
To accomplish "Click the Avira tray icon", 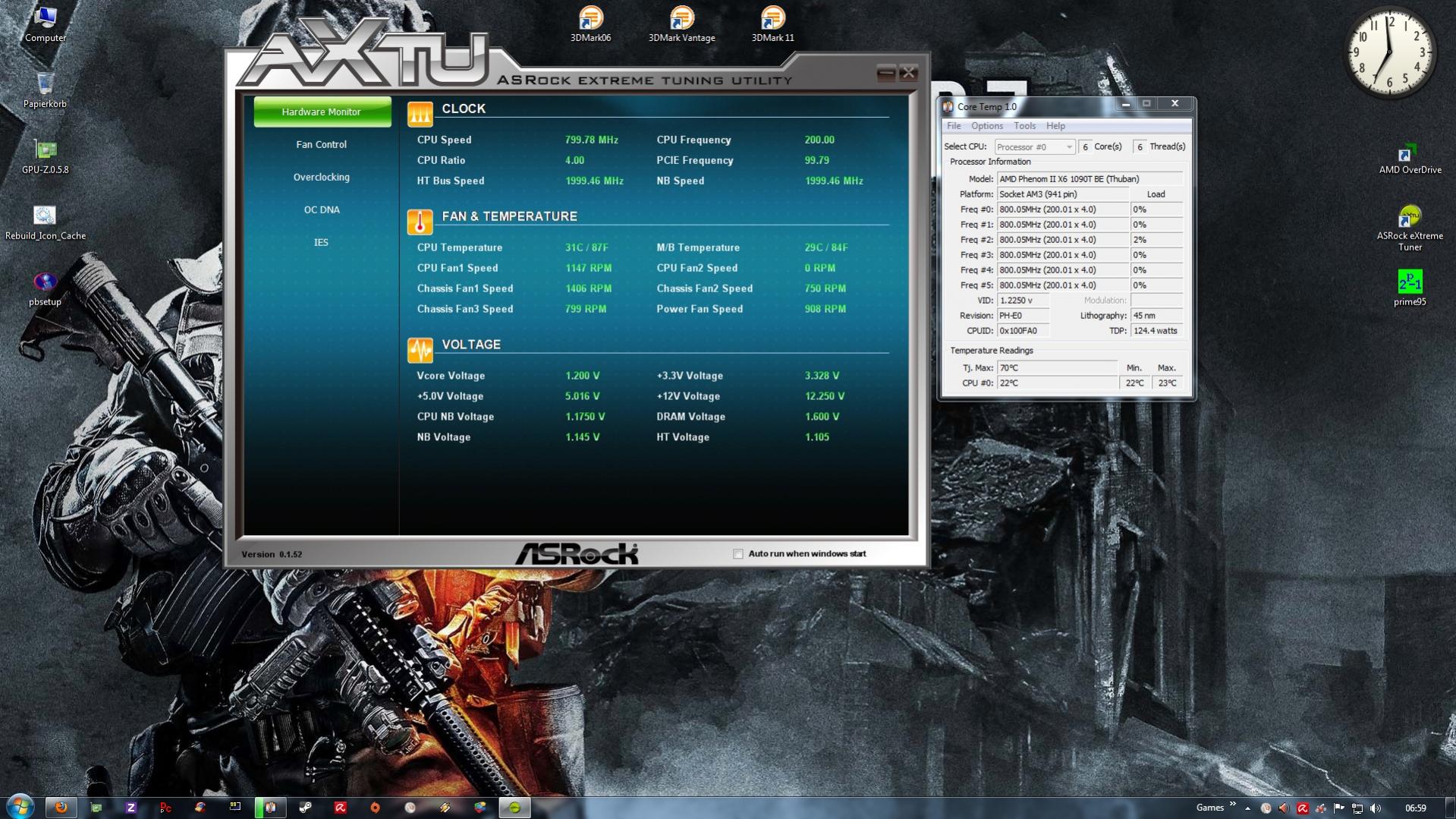I will [1303, 808].
